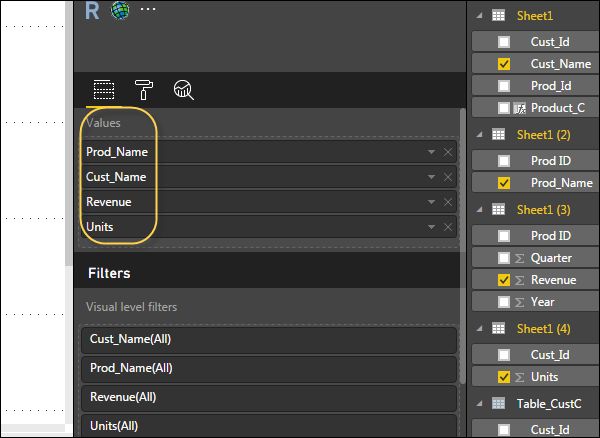Viewport: 600px width, 438px height.
Task: Check the Quarter field checkbox
Action: tap(504, 258)
